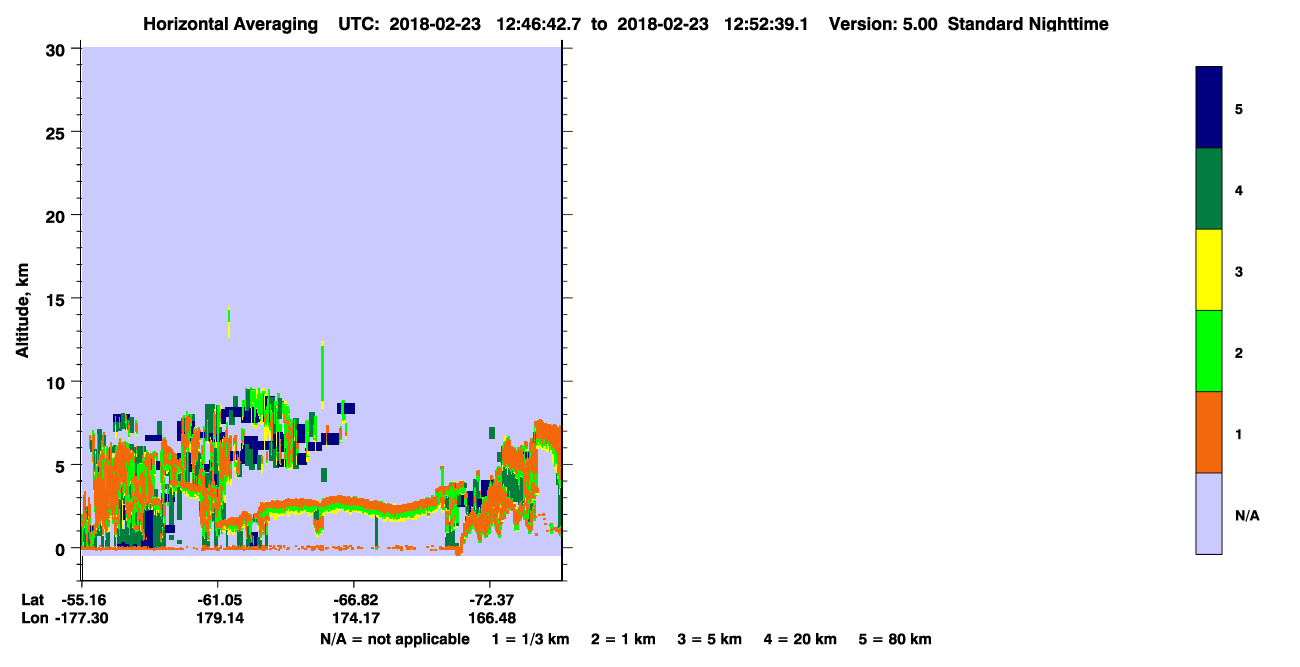Click the colorbar label 'N/A'
Screen dimensions: 1300x667
click(x=1247, y=516)
